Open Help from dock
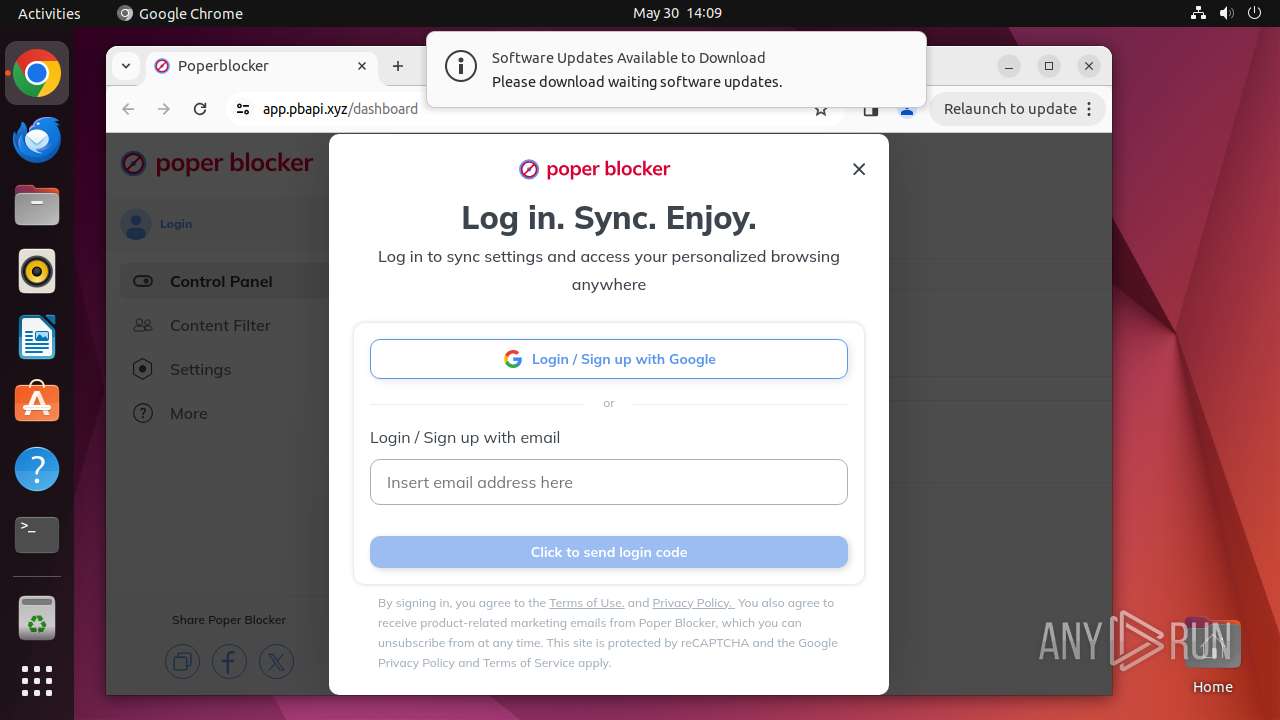The image size is (1280, 720). point(37,469)
